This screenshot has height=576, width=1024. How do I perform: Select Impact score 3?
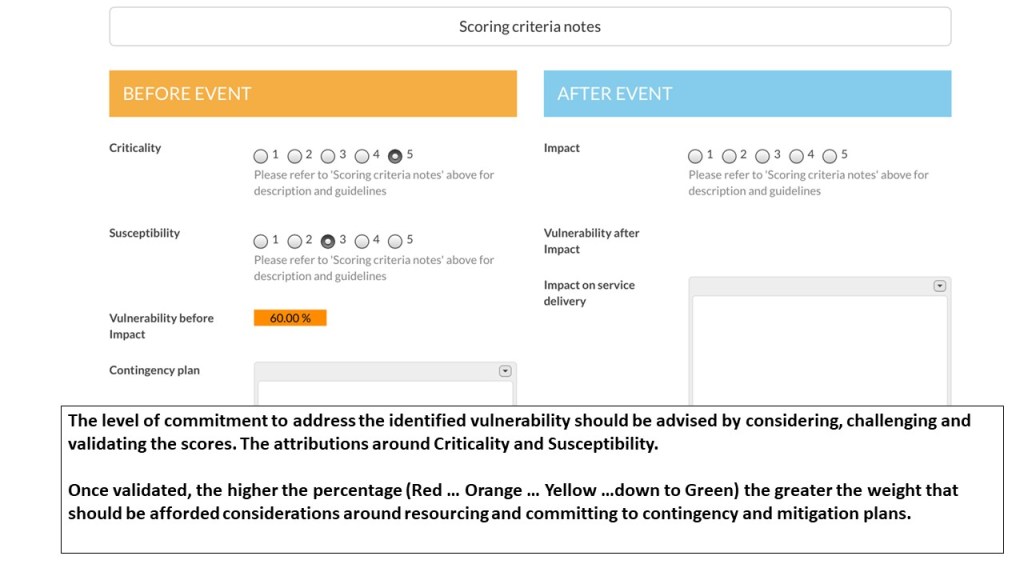pos(763,156)
